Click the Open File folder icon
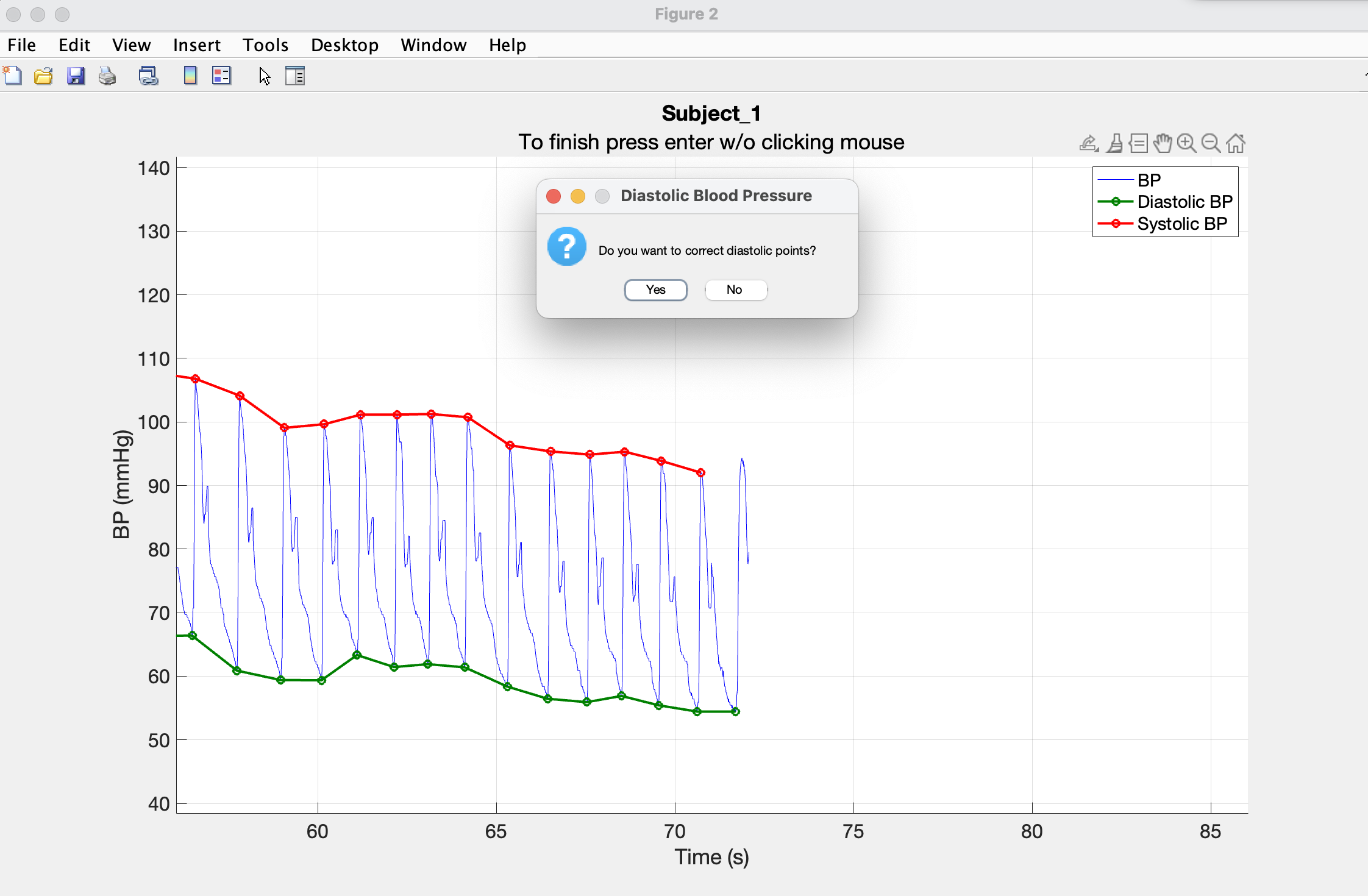This screenshot has width=1368, height=896. pos(43,76)
